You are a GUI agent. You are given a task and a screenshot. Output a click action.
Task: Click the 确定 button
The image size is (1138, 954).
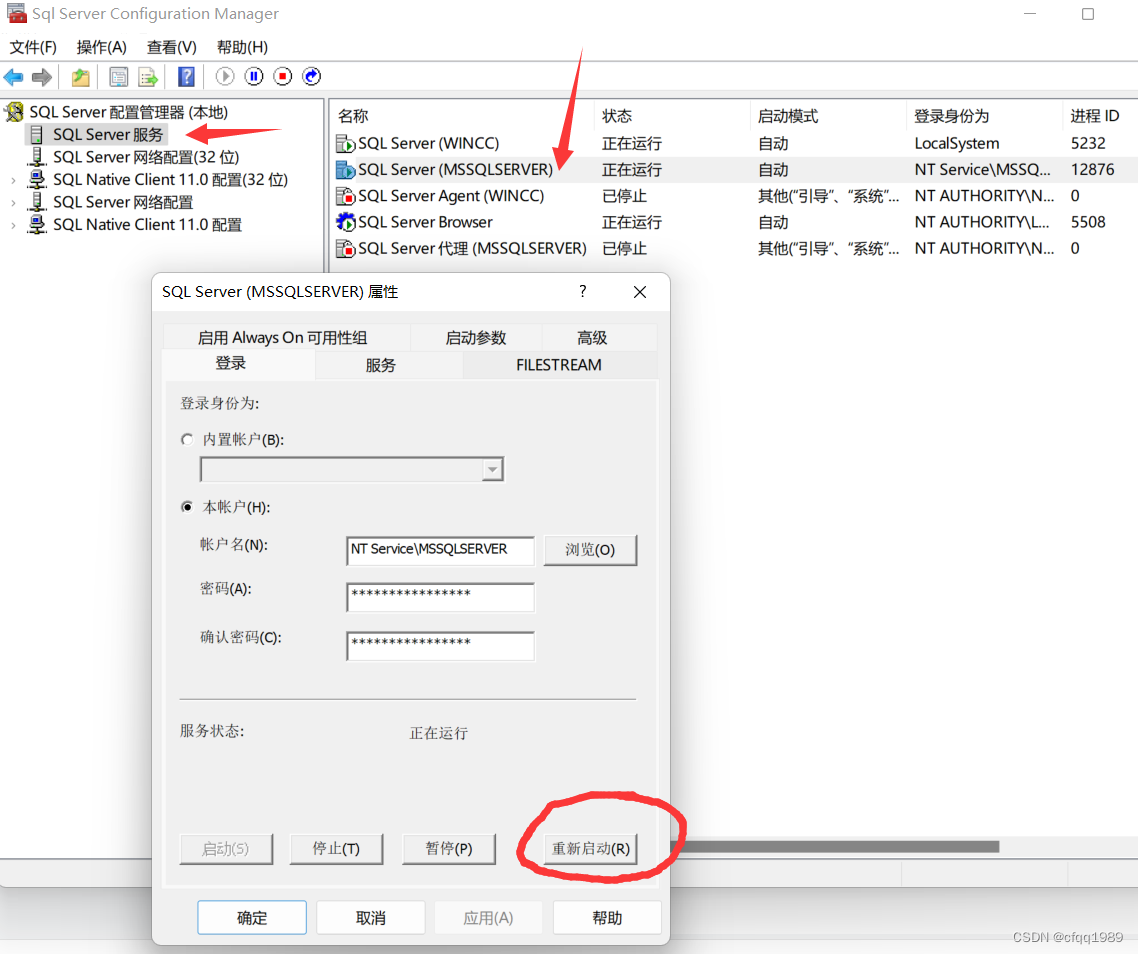point(252,918)
